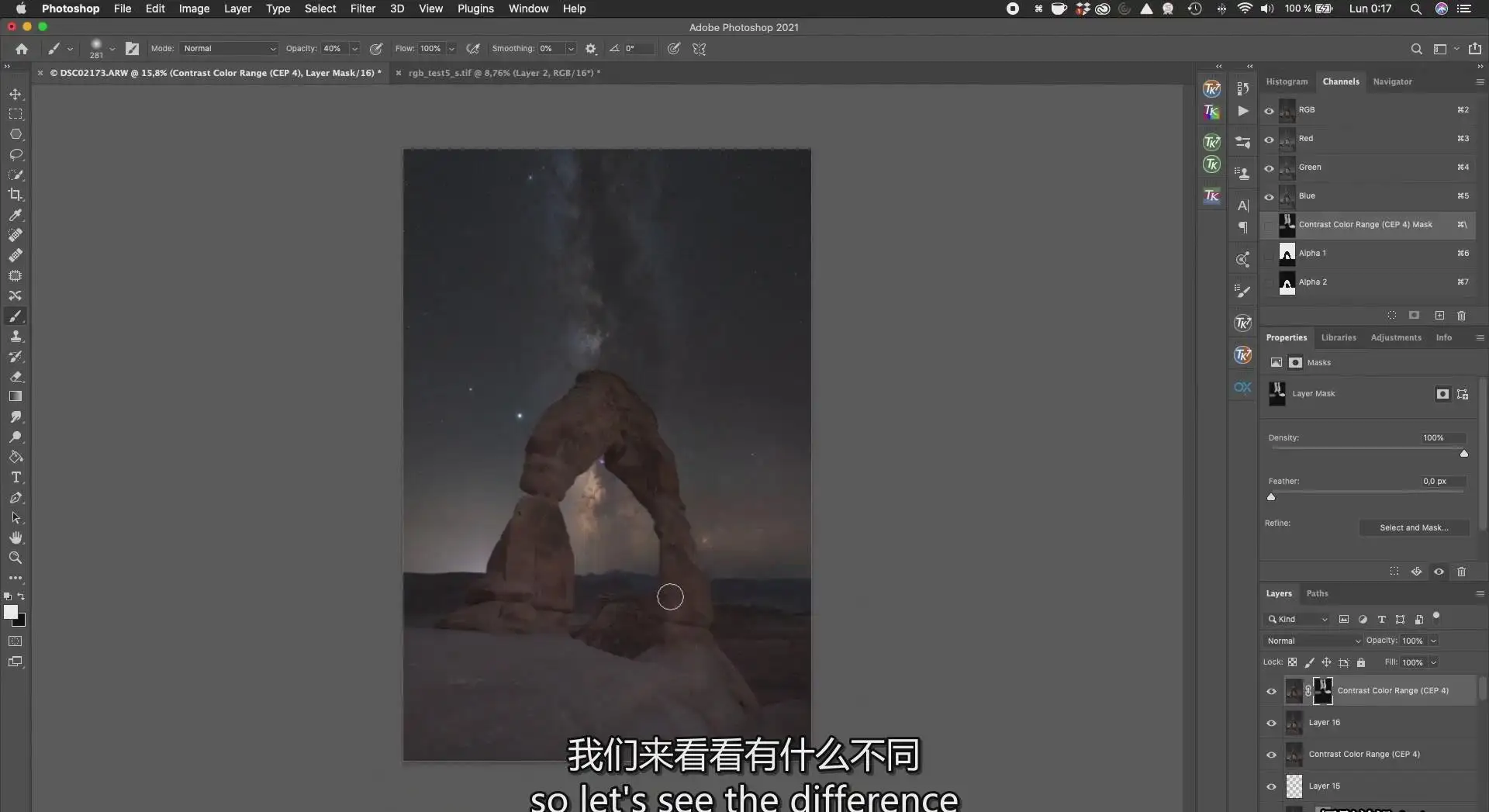Open the brush Mode dropdown
This screenshot has width=1489, height=812.
pyautogui.click(x=230, y=49)
